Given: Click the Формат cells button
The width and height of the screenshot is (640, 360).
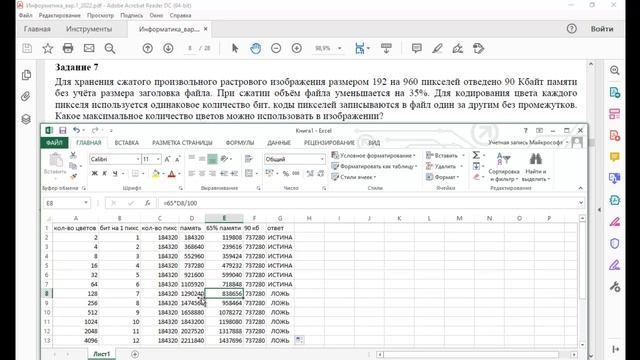Looking at the screenshot, I should pos(442,177).
